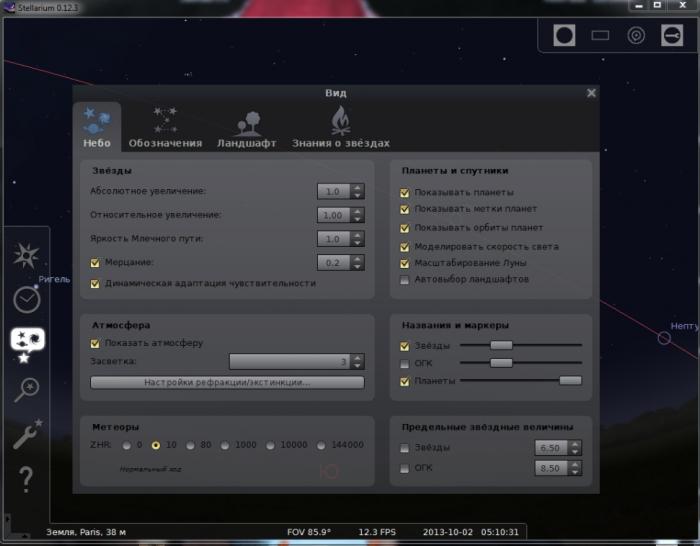
Task: Click the Telrad target sight icon
Action: 636,35
